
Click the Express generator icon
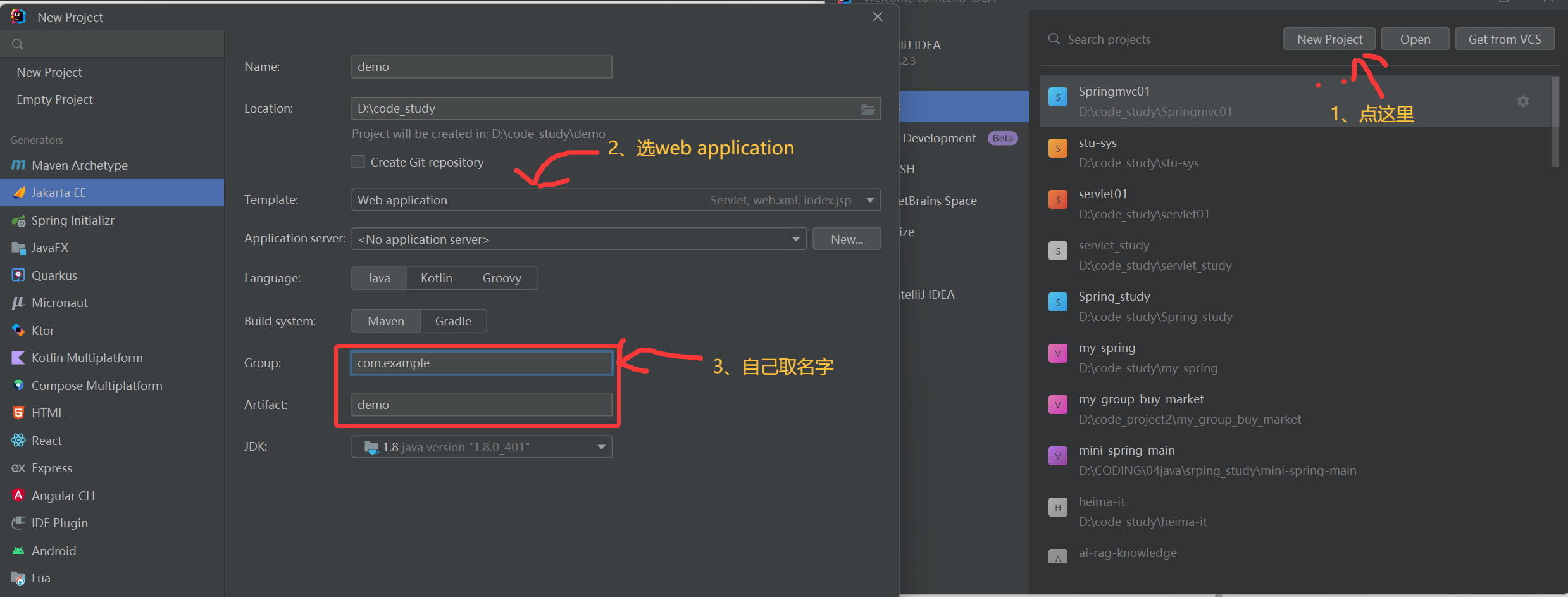pos(18,468)
